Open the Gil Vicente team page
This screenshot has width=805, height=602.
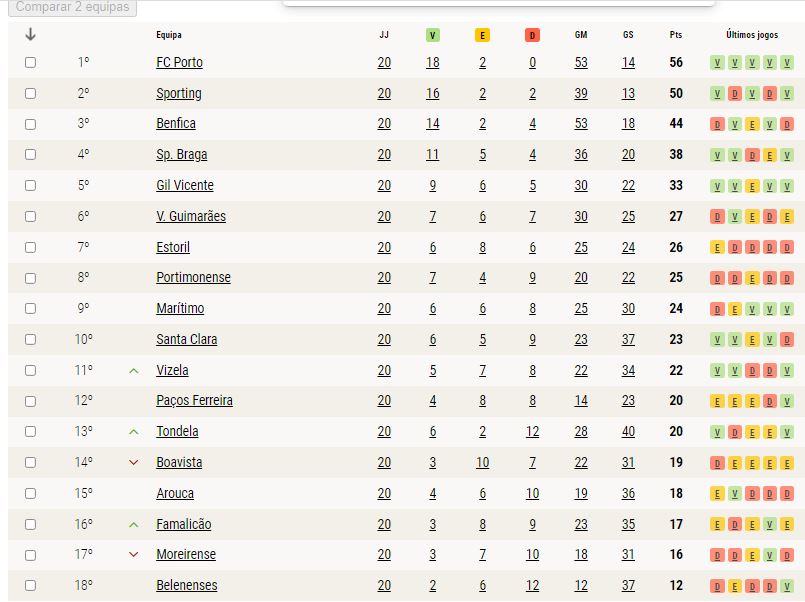point(185,185)
